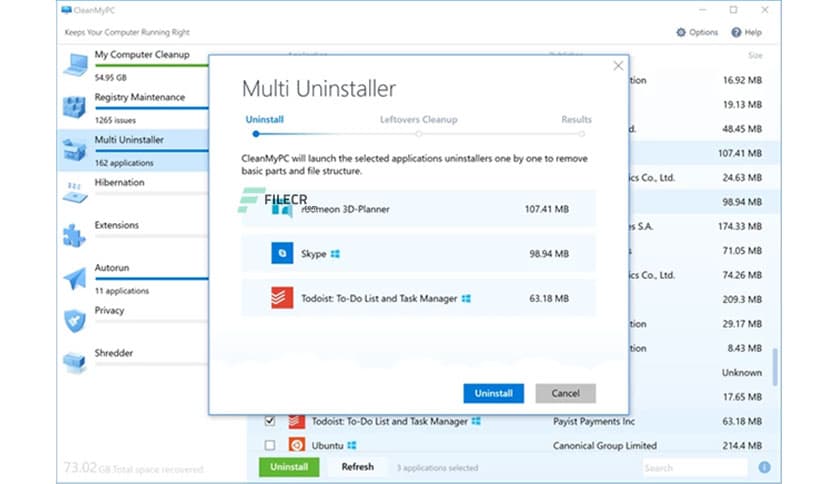
Task: Select the 3D-Planner row in dialog
Action: click(x=419, y=209)
